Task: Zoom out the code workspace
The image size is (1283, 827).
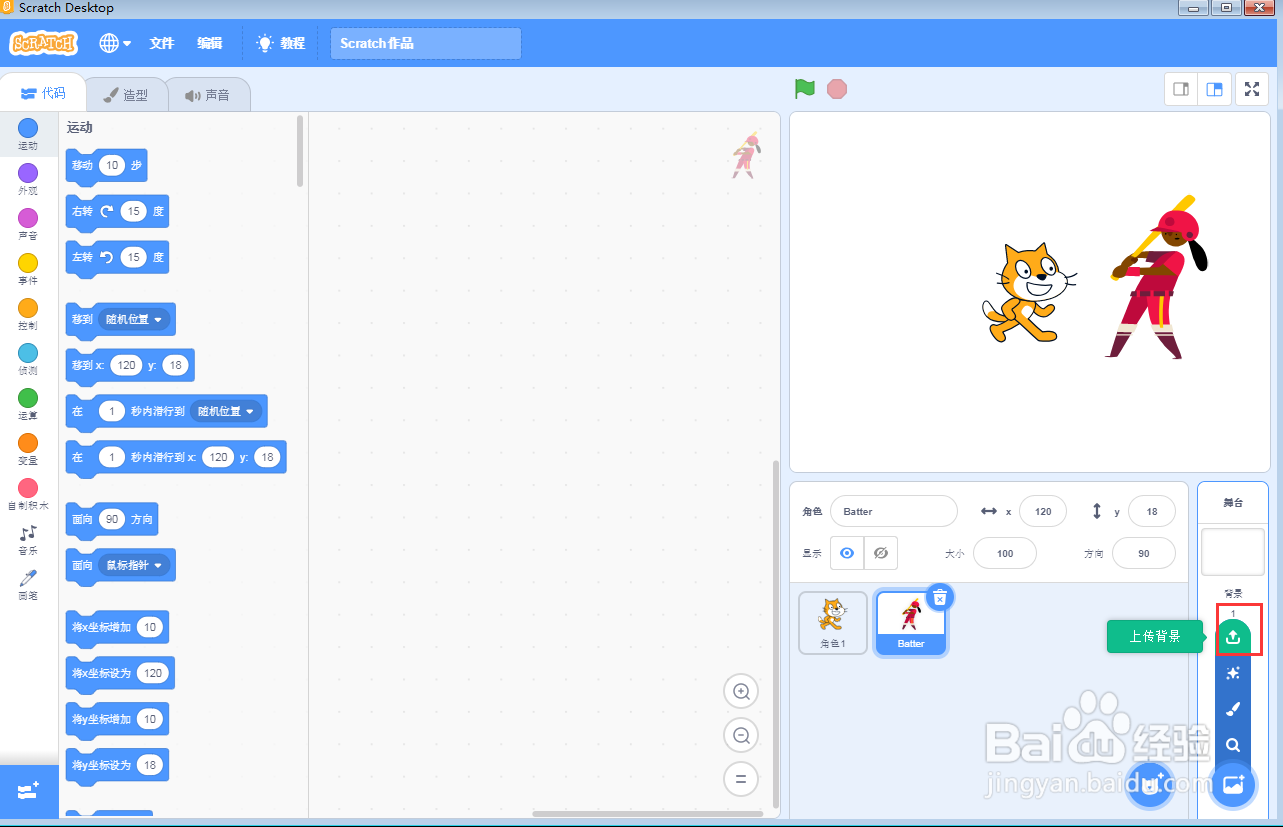Action: 741,736
